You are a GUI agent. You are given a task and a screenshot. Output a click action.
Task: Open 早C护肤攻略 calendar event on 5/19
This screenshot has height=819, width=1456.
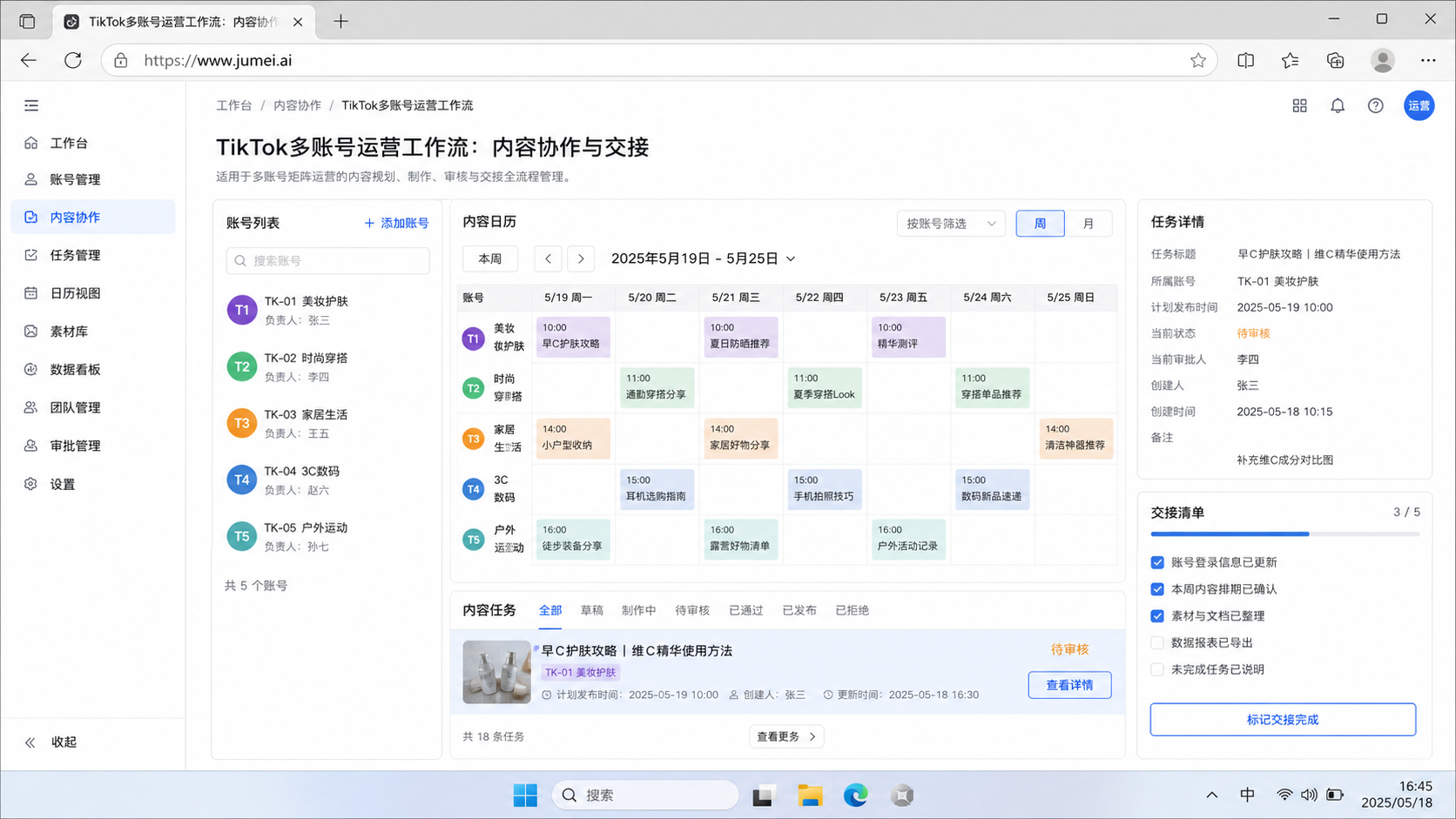click(573, 337)
